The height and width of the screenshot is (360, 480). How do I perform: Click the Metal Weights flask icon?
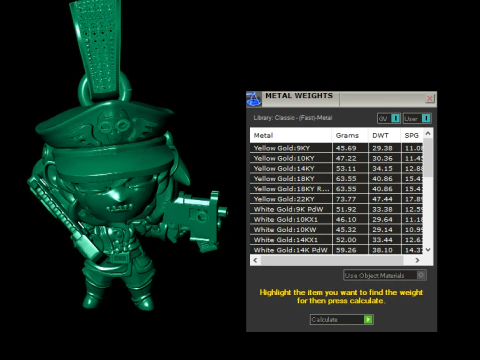pyautogui.click(x=254, y=99)
